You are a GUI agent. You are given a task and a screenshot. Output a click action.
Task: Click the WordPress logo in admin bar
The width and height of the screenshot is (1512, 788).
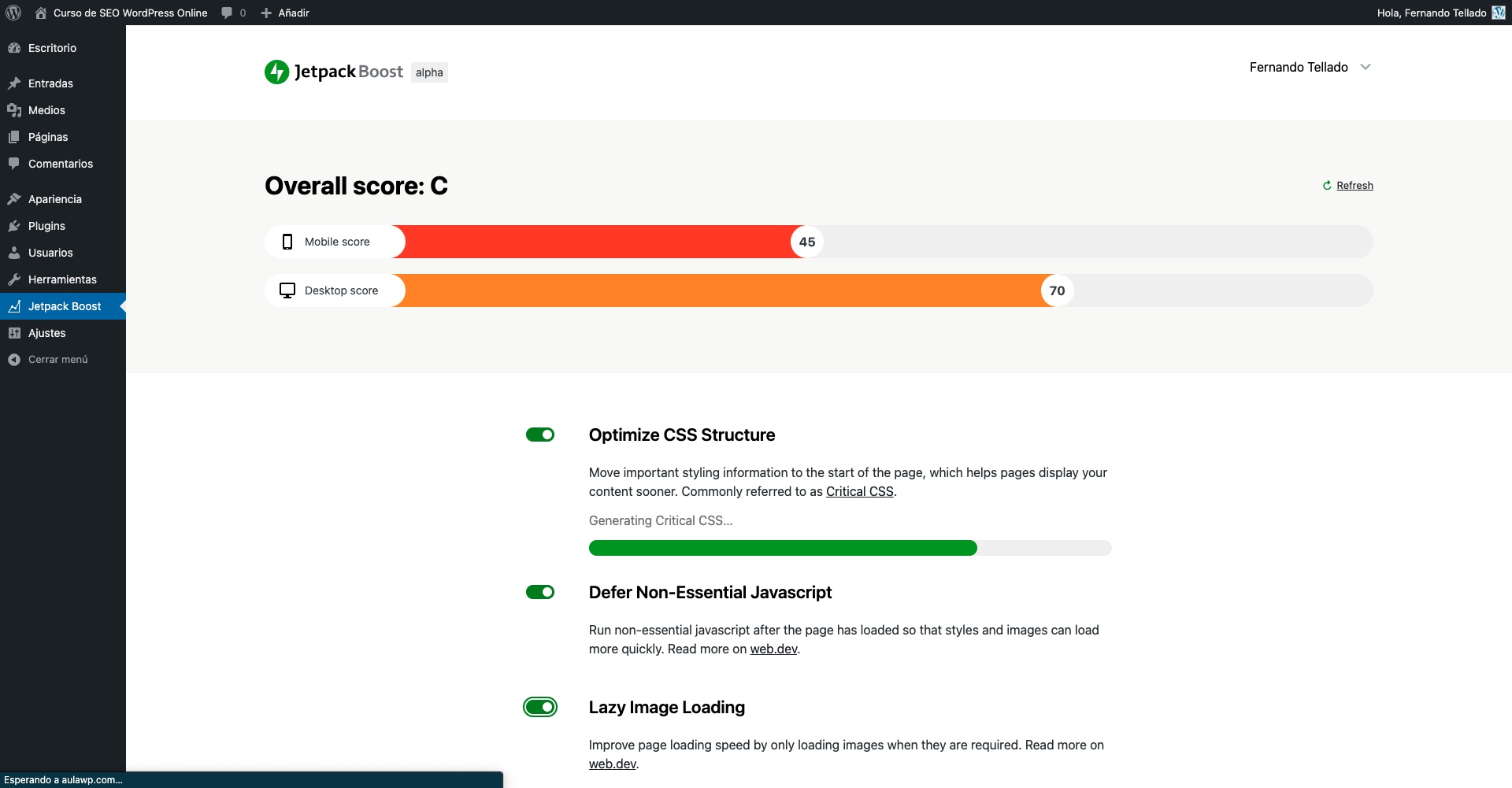(13, 13)
